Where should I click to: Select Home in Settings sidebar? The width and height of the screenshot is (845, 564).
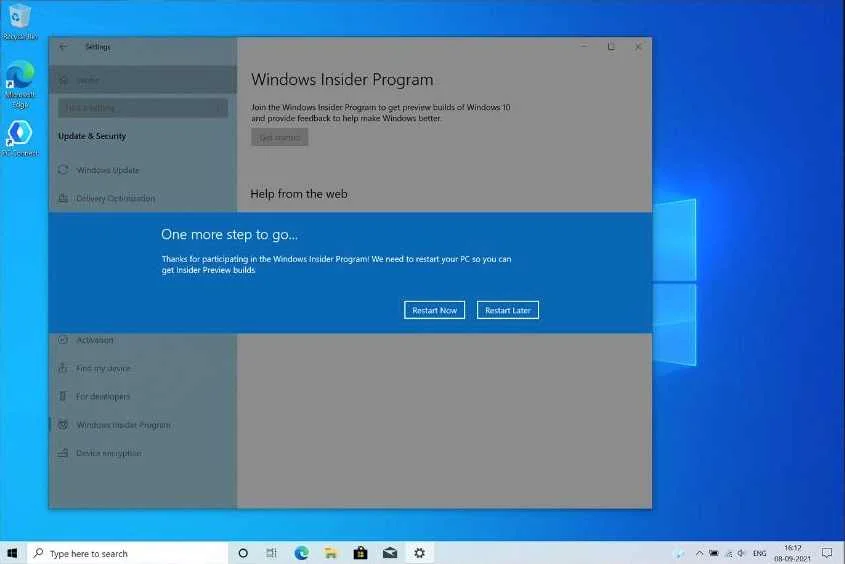(x=143, y=80)
